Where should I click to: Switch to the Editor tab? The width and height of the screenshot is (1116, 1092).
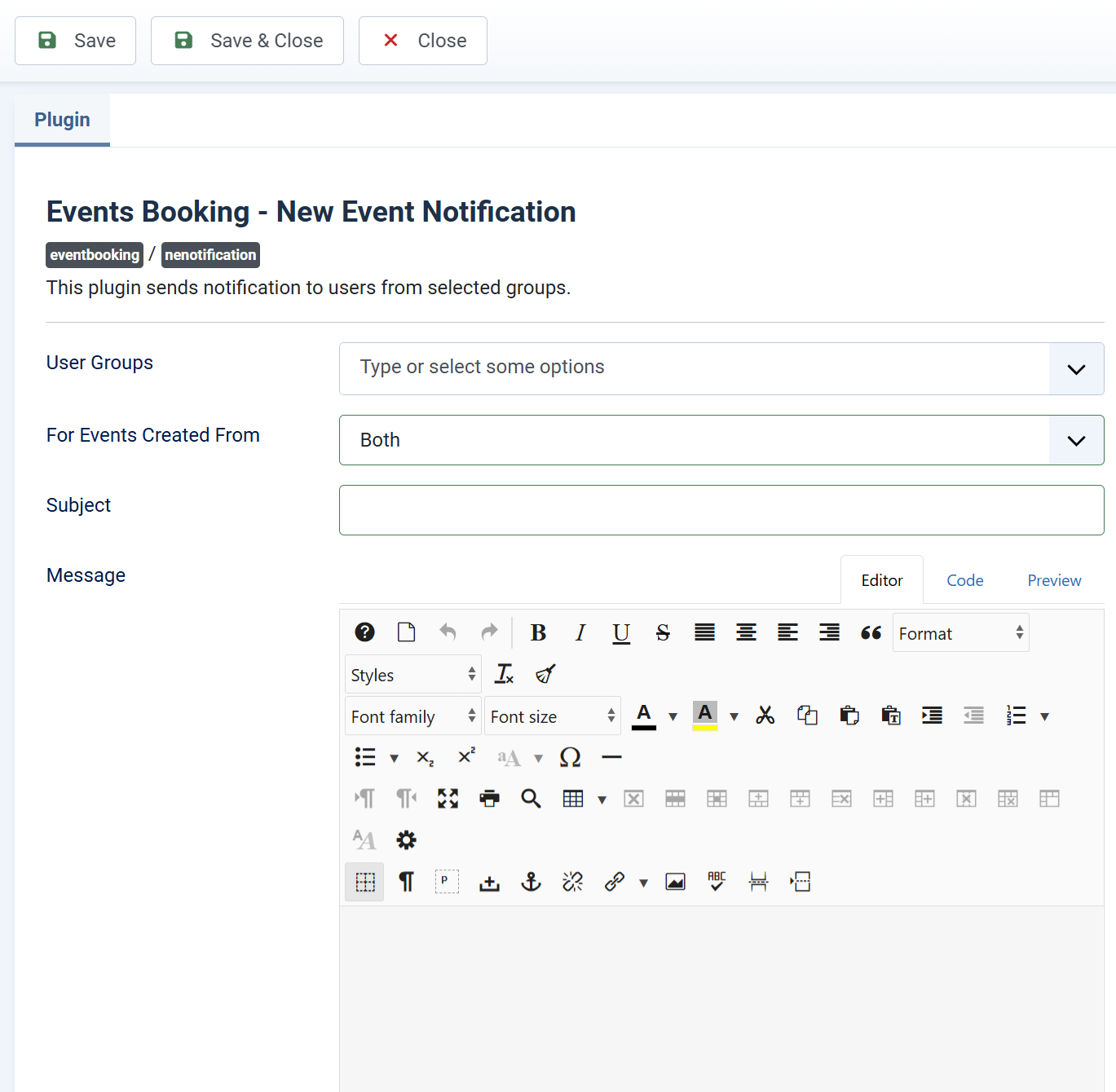[882, 580]
